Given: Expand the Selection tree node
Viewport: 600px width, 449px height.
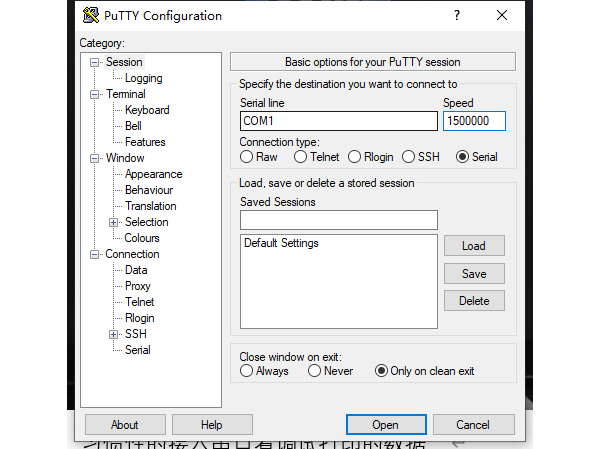Looking at the screenshot, I should [114, 222].
